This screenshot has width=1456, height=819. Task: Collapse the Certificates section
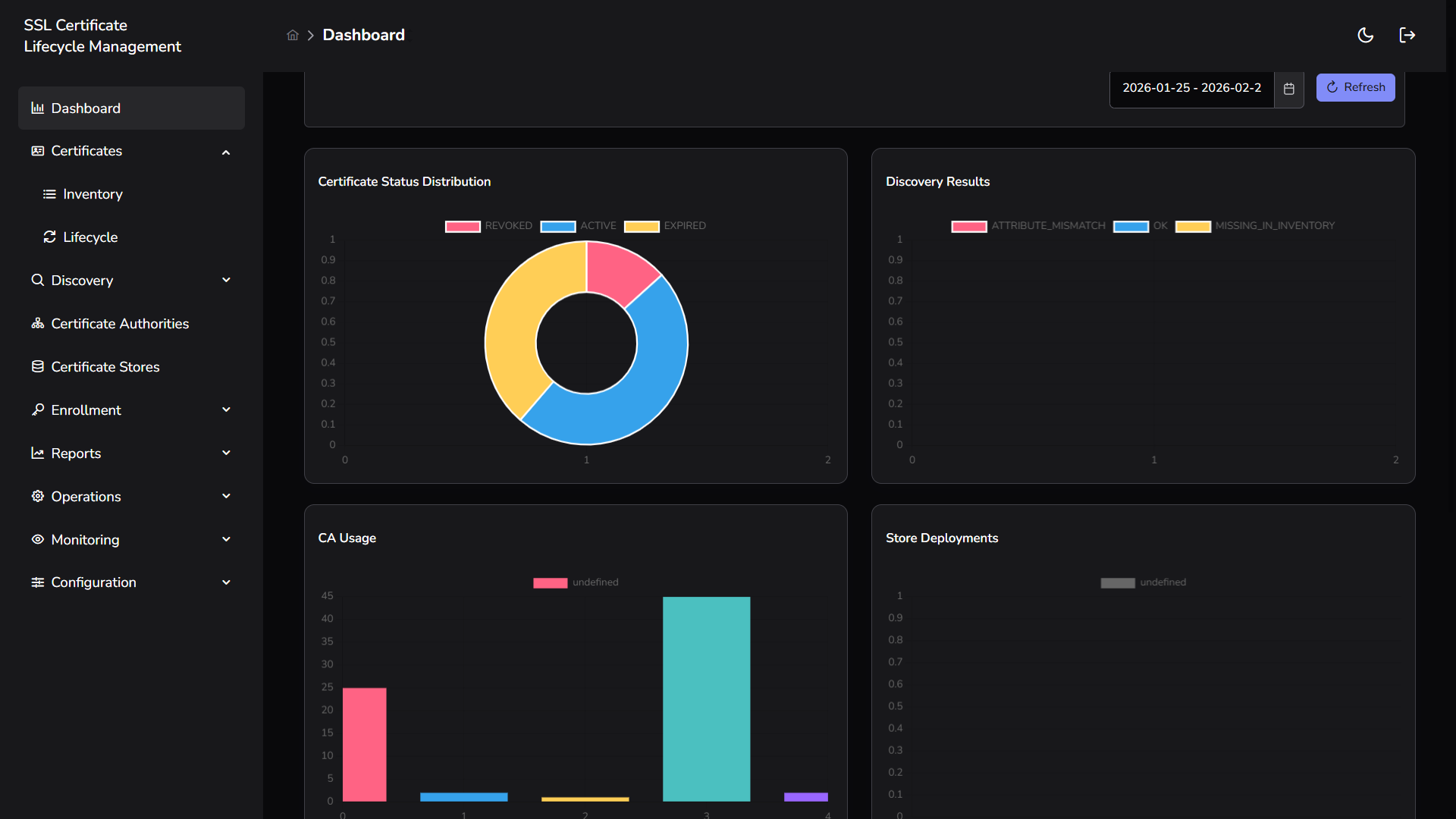click(x=226, y=152)
